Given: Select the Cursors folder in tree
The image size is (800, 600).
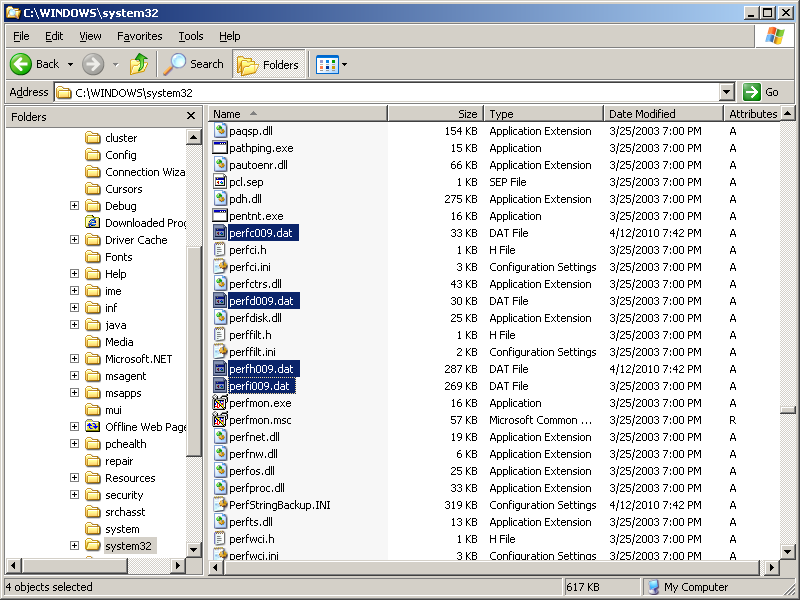Looking at the screenshot, I should [123, 189].
